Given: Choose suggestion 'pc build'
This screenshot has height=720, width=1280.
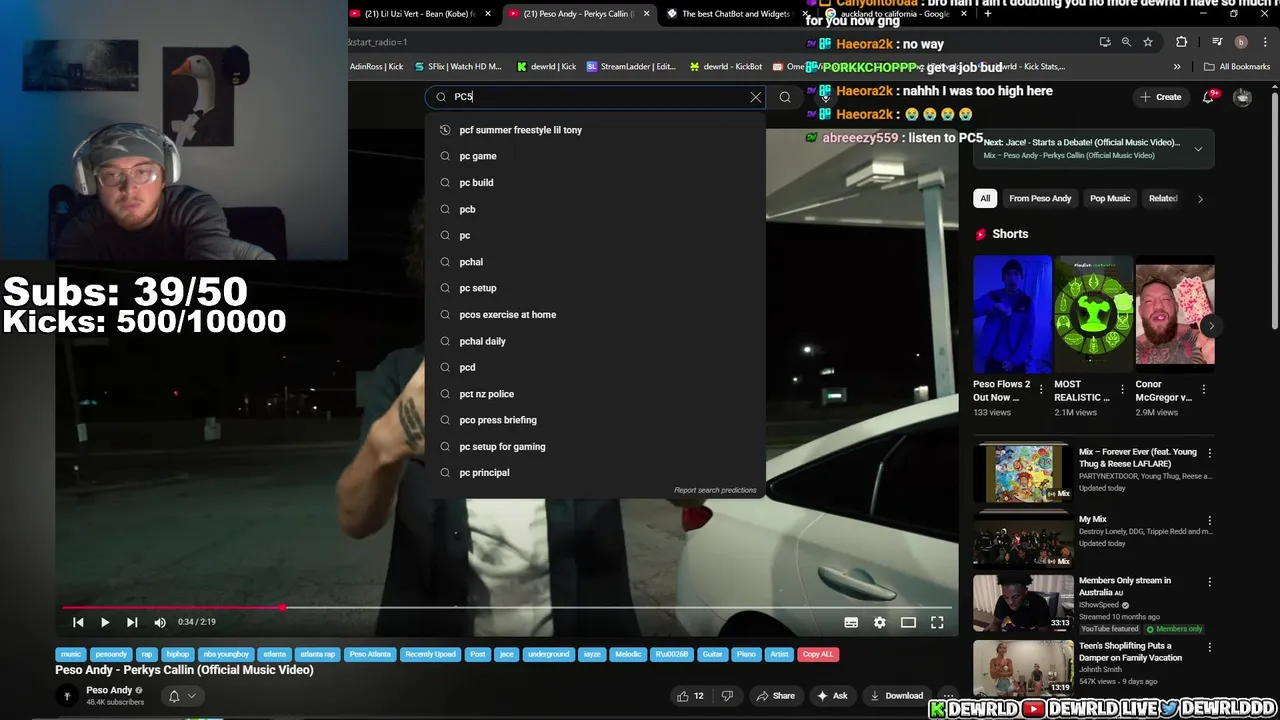Looking at the screenshot, I should [595, 183].
